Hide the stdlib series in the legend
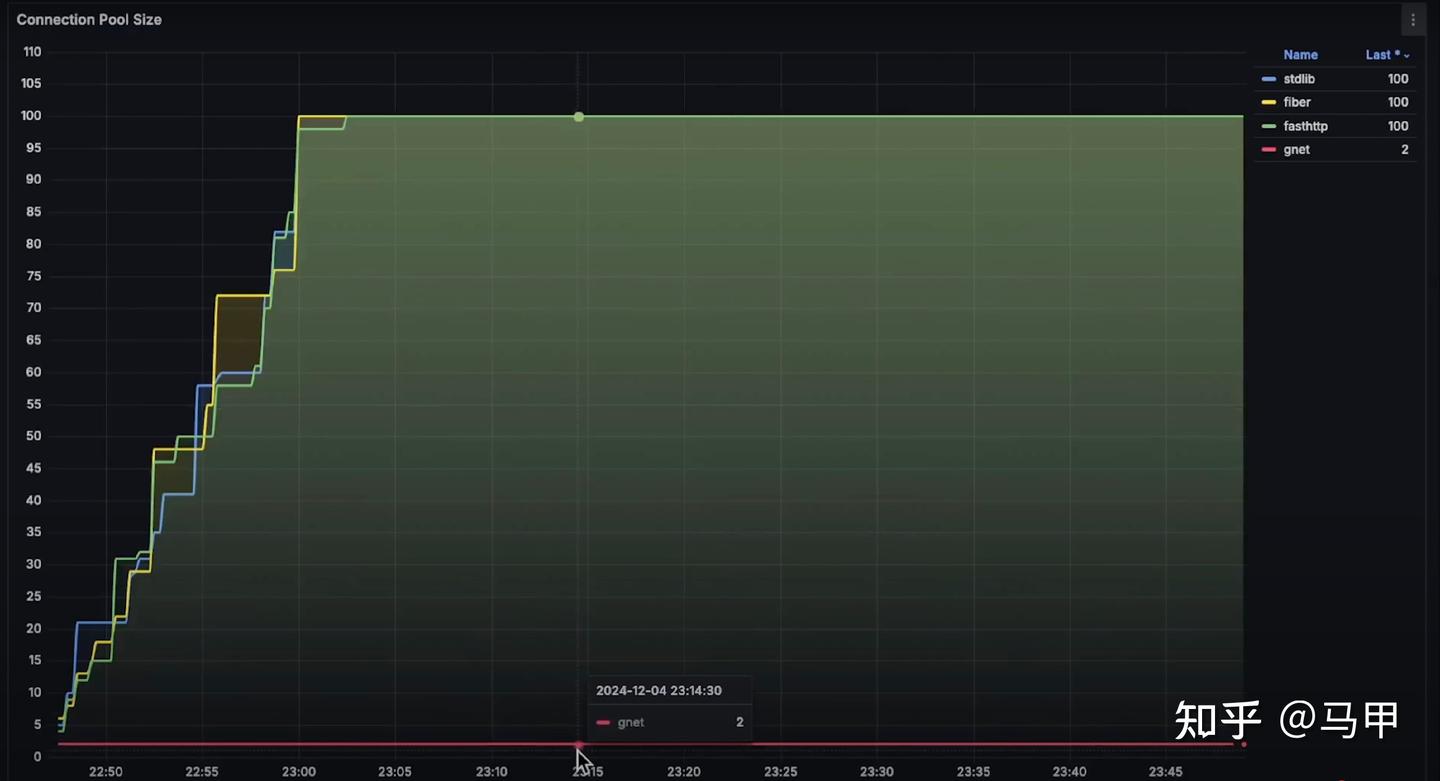Image resolution: width=1440 pixels, height=781 pixels. point(1298,79)
